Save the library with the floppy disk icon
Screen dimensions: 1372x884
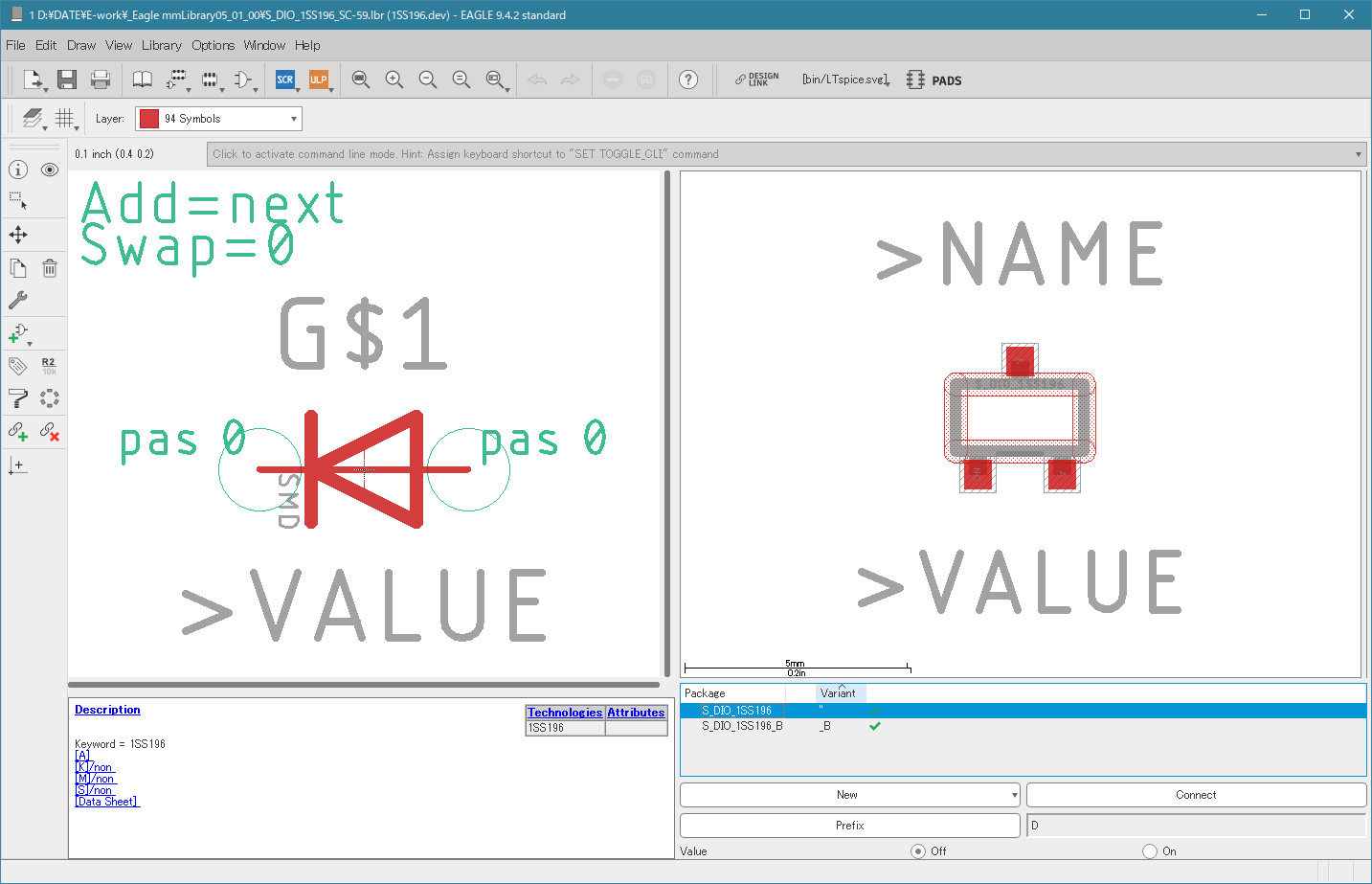pos(66,79)
